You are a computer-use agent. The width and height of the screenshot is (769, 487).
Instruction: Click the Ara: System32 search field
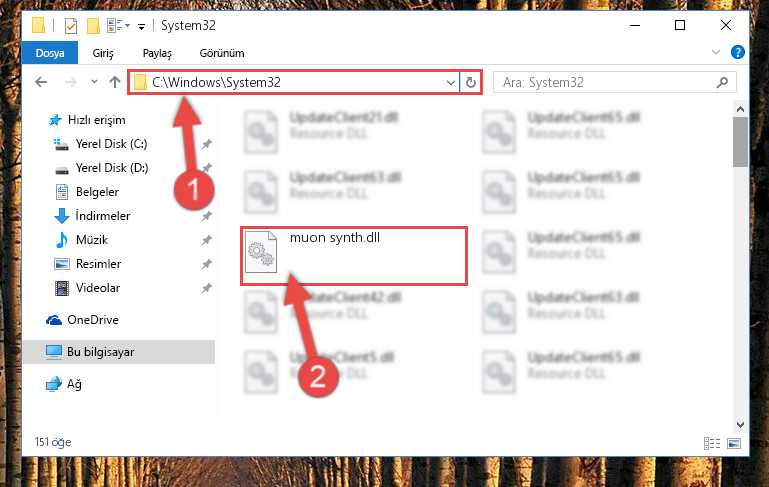(607, 82)
